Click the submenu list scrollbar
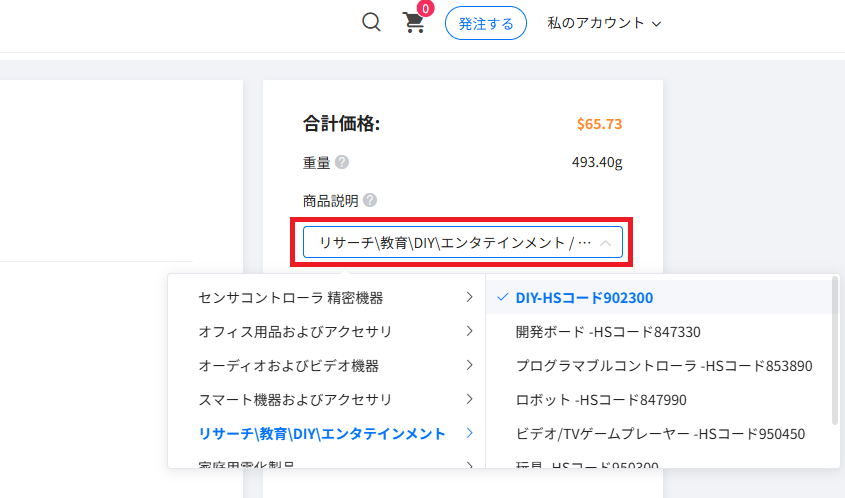845x498 pixels. [x=835, y=350]
